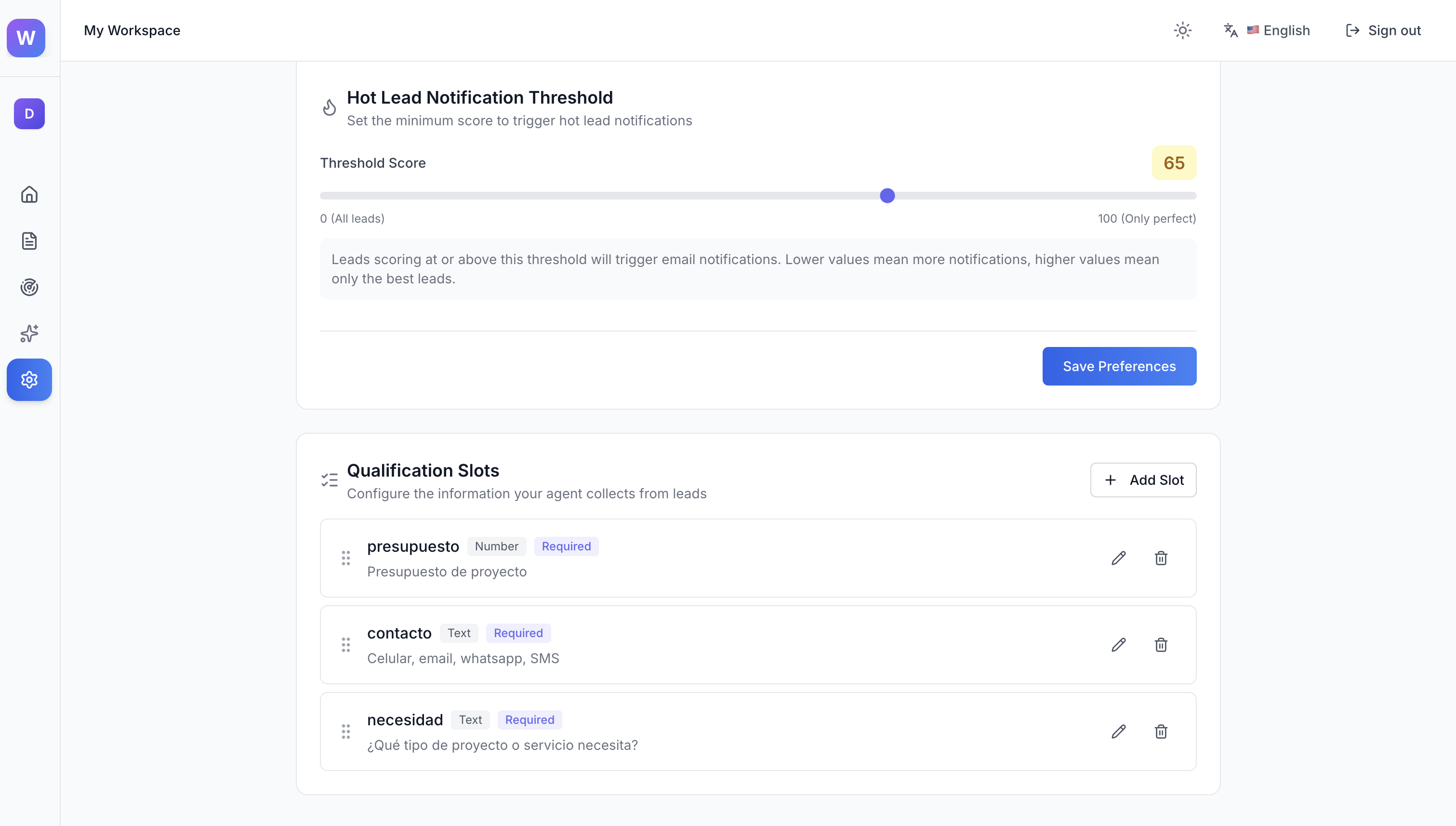Edit the necesidad slot with the pencil
The height and width of the screenshot is (826, 1456).
pyautogui.click(x=1118, y=732)
